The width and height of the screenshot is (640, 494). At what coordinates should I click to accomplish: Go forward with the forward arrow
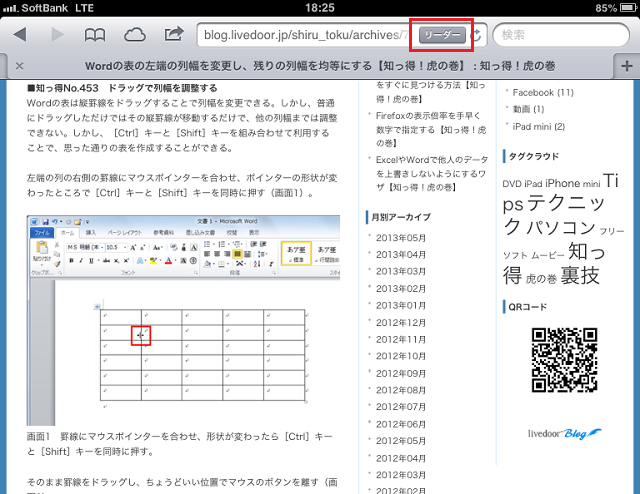58,35
